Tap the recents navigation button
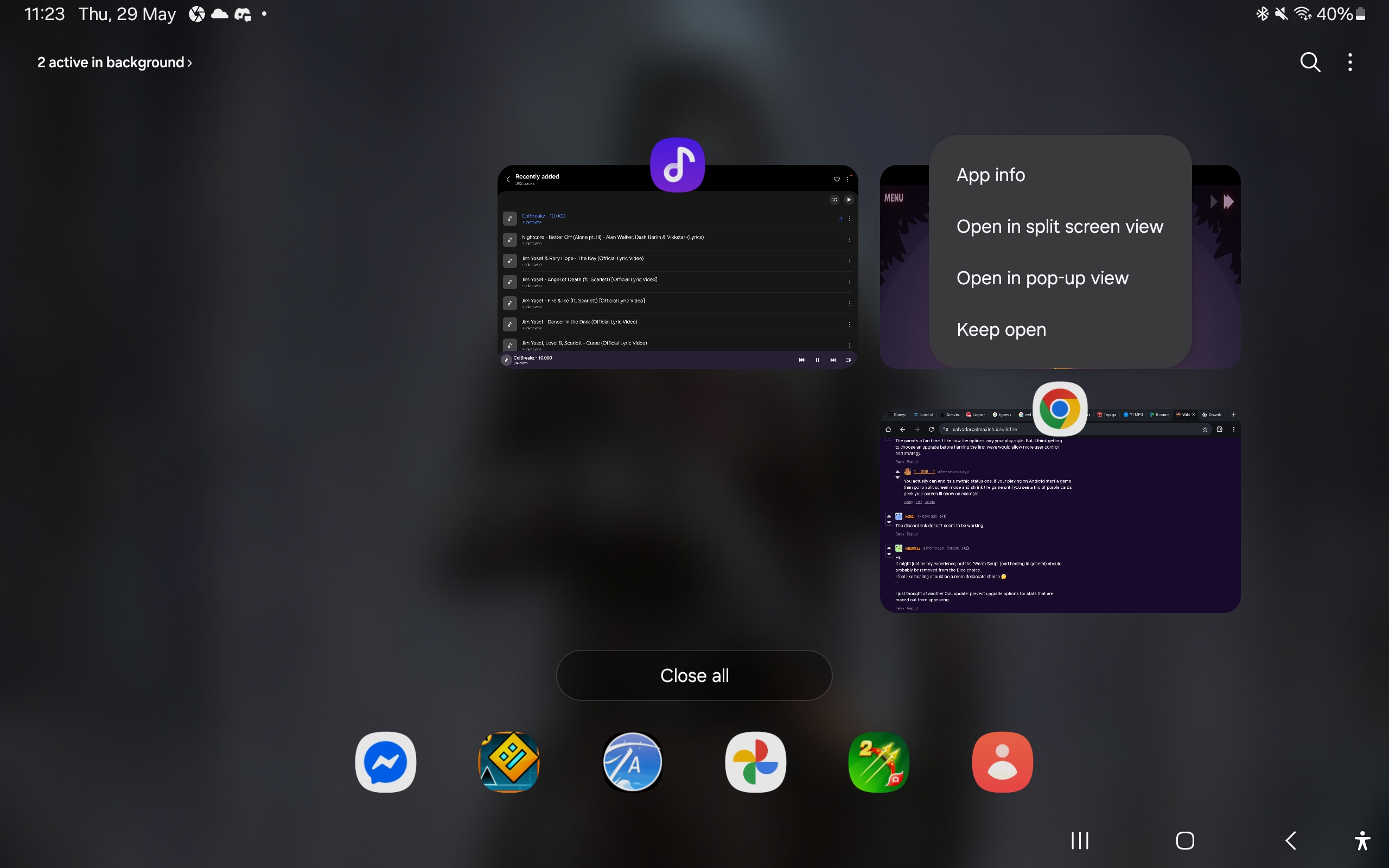Image resolution: width=1389 pixels, height=868 pixels. click(1080, 840)
